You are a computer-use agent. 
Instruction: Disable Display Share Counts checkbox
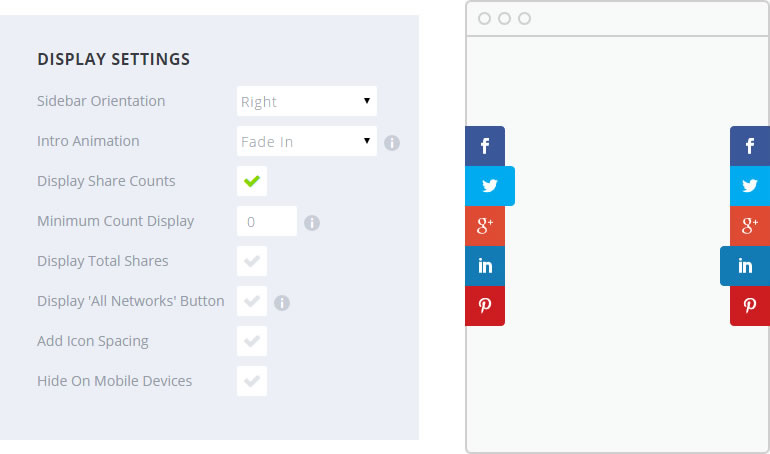(252, 181)
